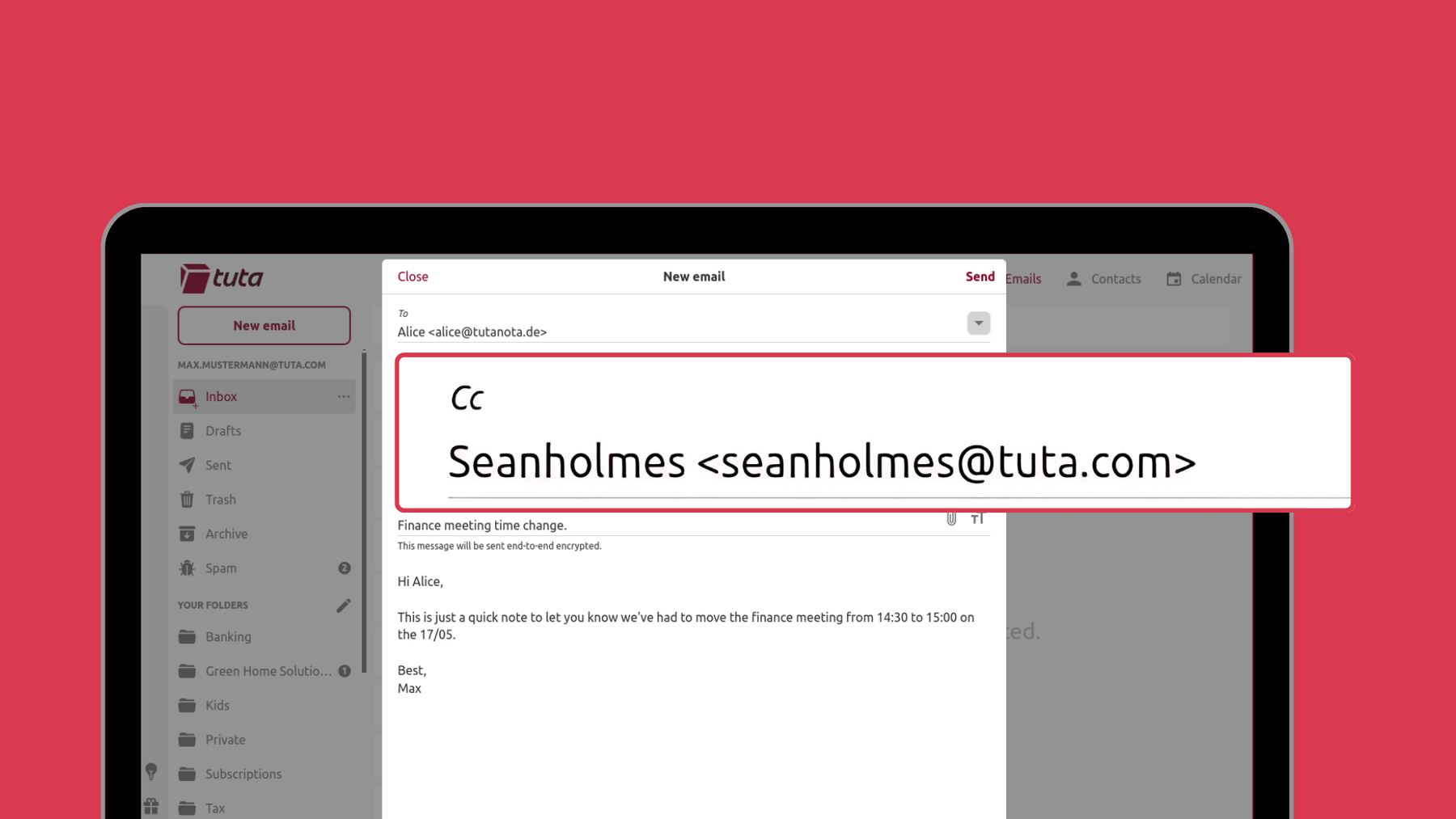Viewport: 1456px width, 819px height.
Task: Open the Contacts tab
Action: 1103,279
